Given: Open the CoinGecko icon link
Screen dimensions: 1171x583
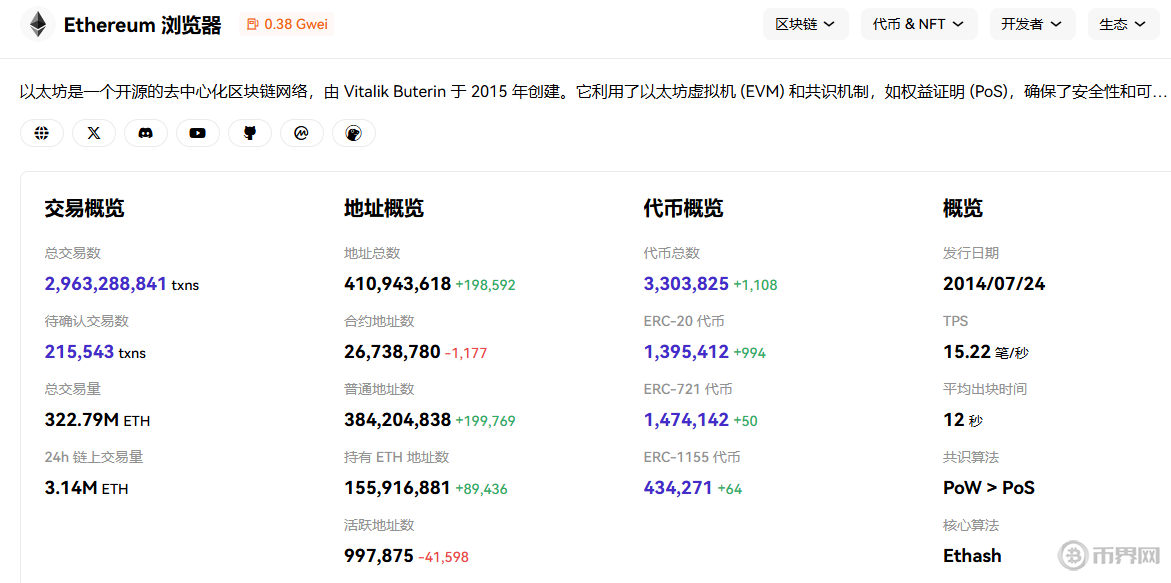Looking at the screenshot, I should click(354, 133).
